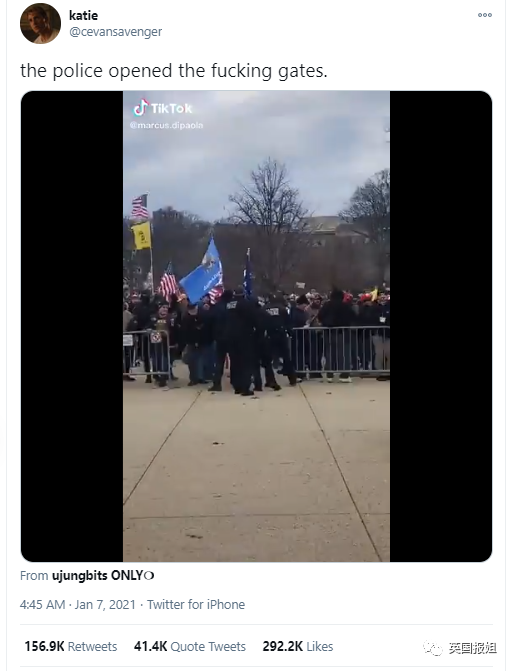Click the TikTok logo in video
The height and width of the screenshot is (671, 513).
tap(163, 108)
